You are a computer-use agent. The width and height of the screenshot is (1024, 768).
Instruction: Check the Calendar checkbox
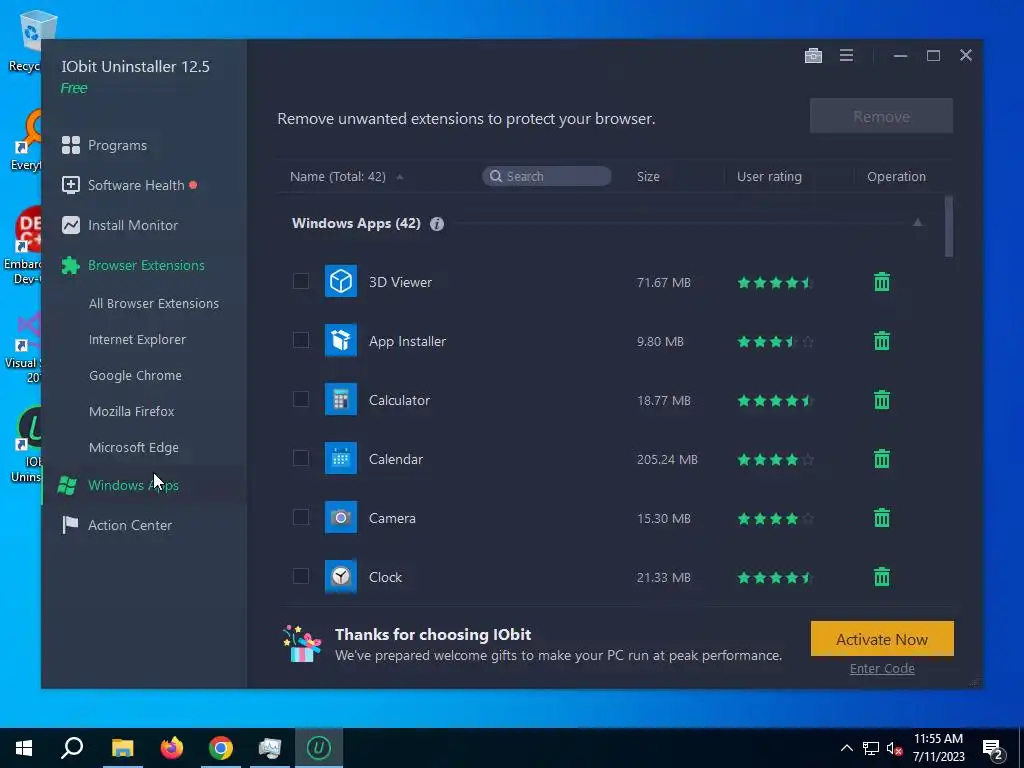pos(301,458)
